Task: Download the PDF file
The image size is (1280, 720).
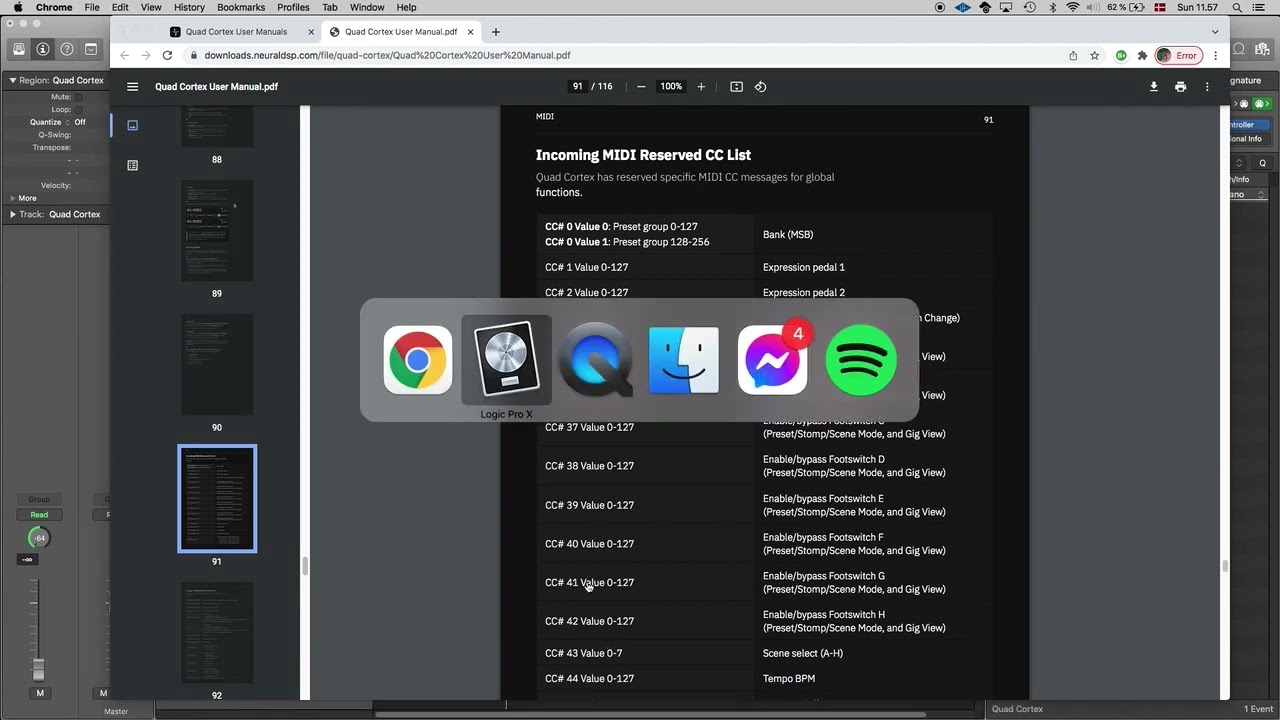Action: tap(1154, 87)
